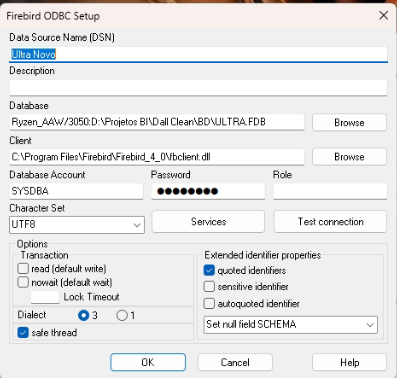Click the Lock Timeout field

click(x=45, y=297)
